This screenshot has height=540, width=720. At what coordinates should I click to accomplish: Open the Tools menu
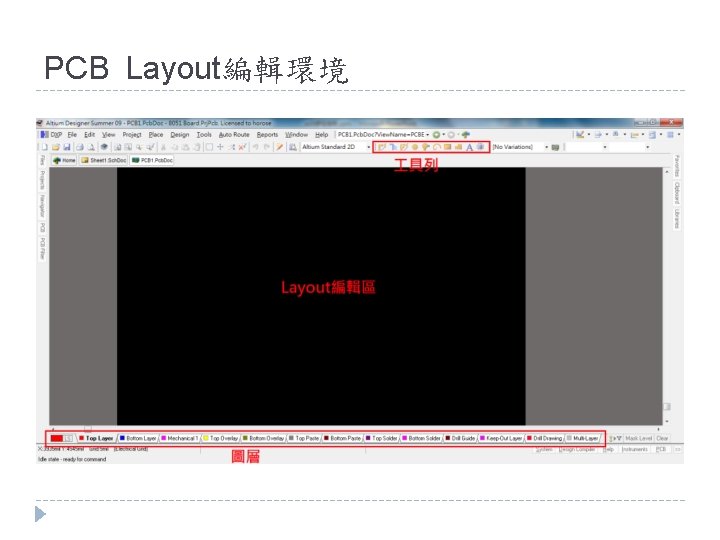point(204,135)
